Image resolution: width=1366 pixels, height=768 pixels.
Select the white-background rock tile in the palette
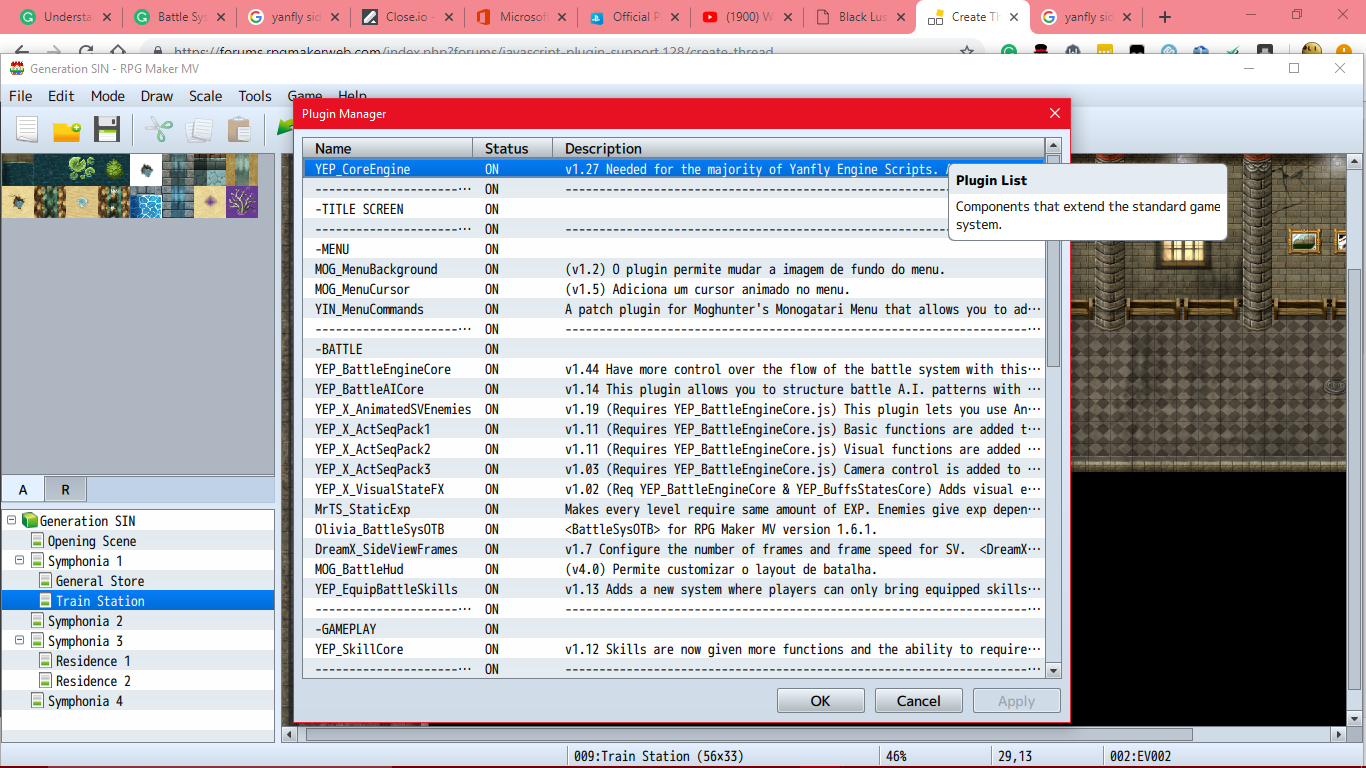(x=146, y=170)
